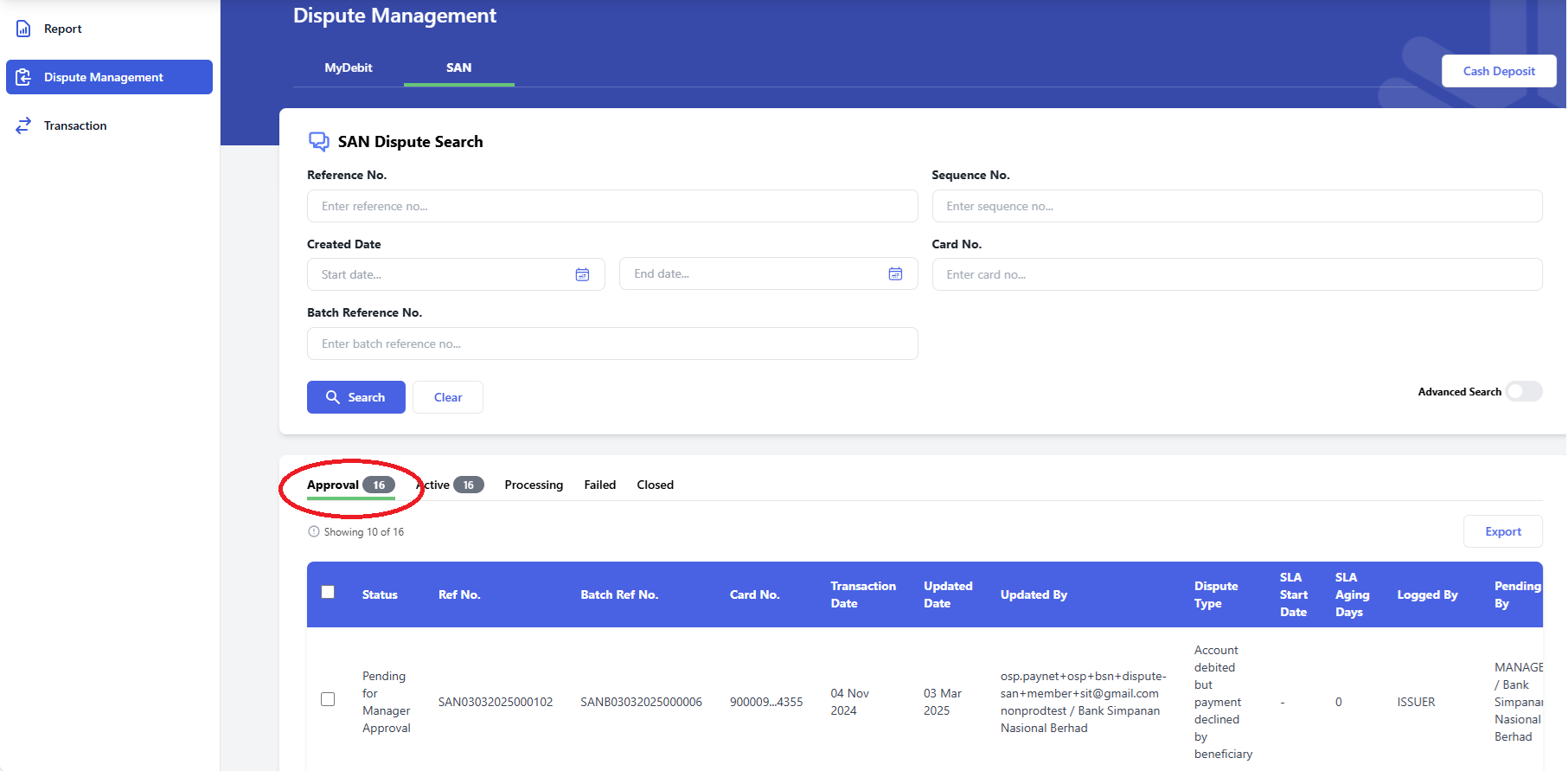Open the Closed tab

[655, 485]
